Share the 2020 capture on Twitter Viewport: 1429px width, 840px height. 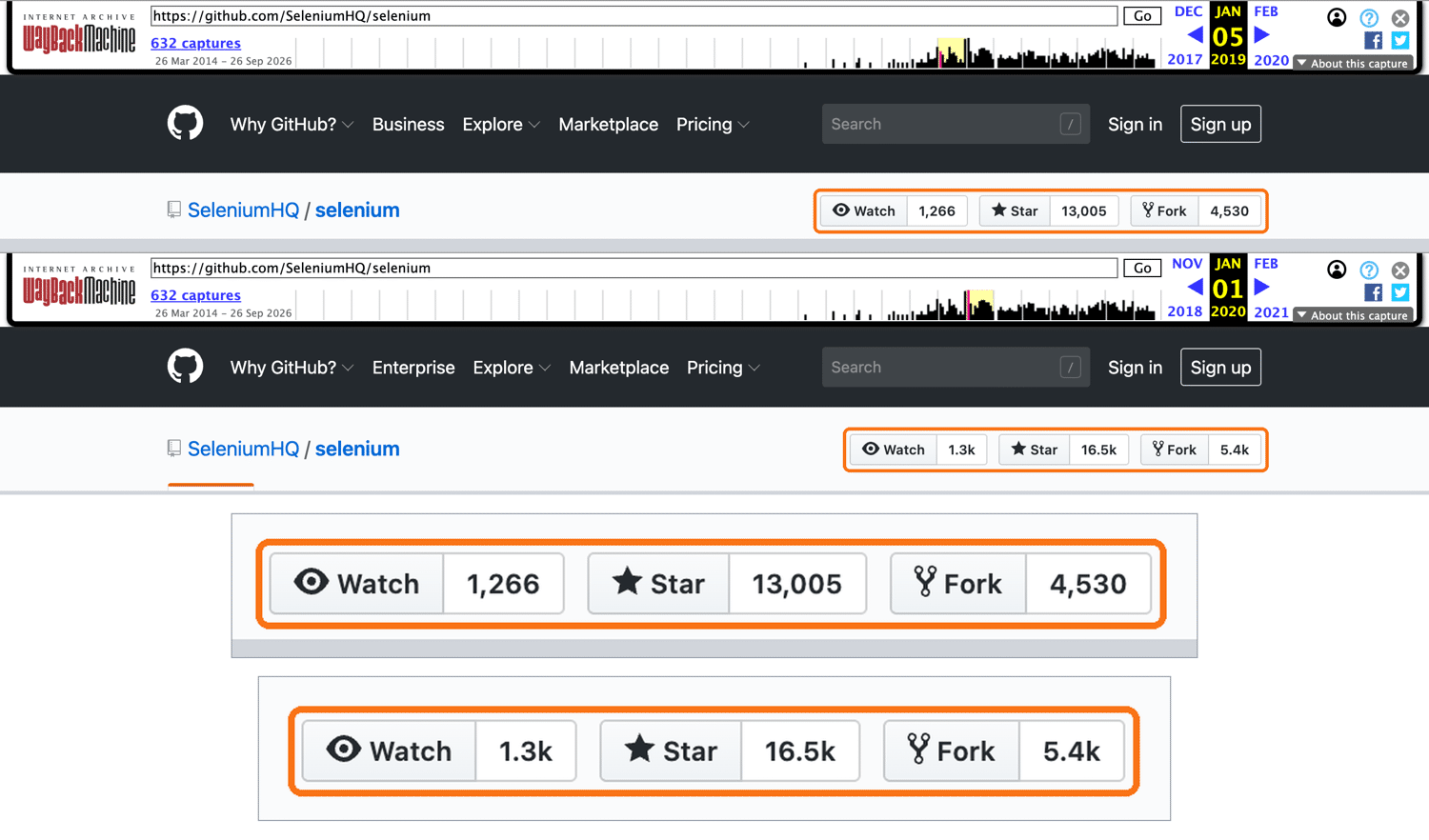click(x=1399, y=292)
